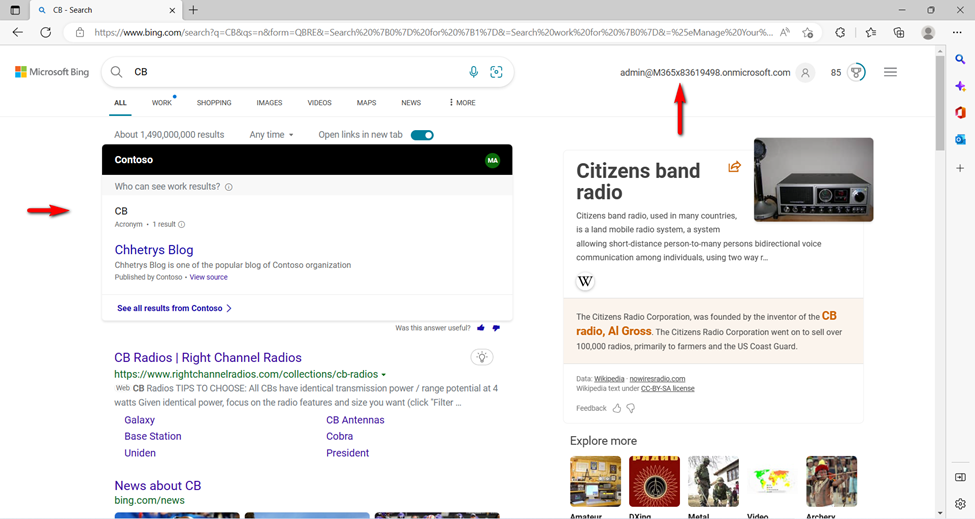Click the sidebar settings gear icon

[x=960, y=503]
